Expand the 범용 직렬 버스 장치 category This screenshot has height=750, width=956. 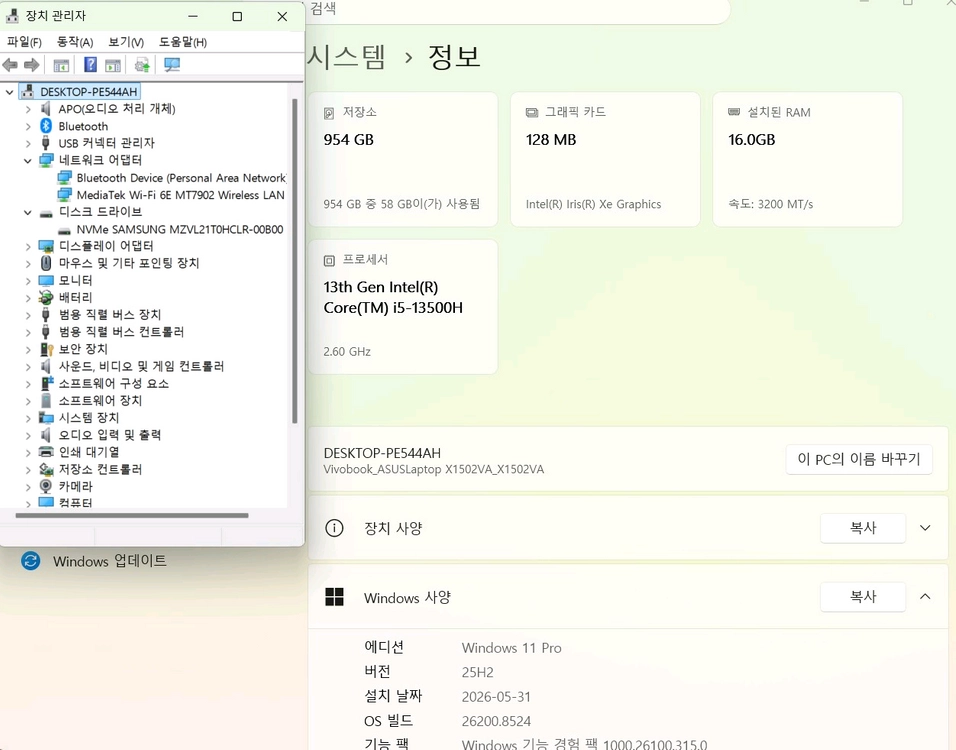click(28, 315)
